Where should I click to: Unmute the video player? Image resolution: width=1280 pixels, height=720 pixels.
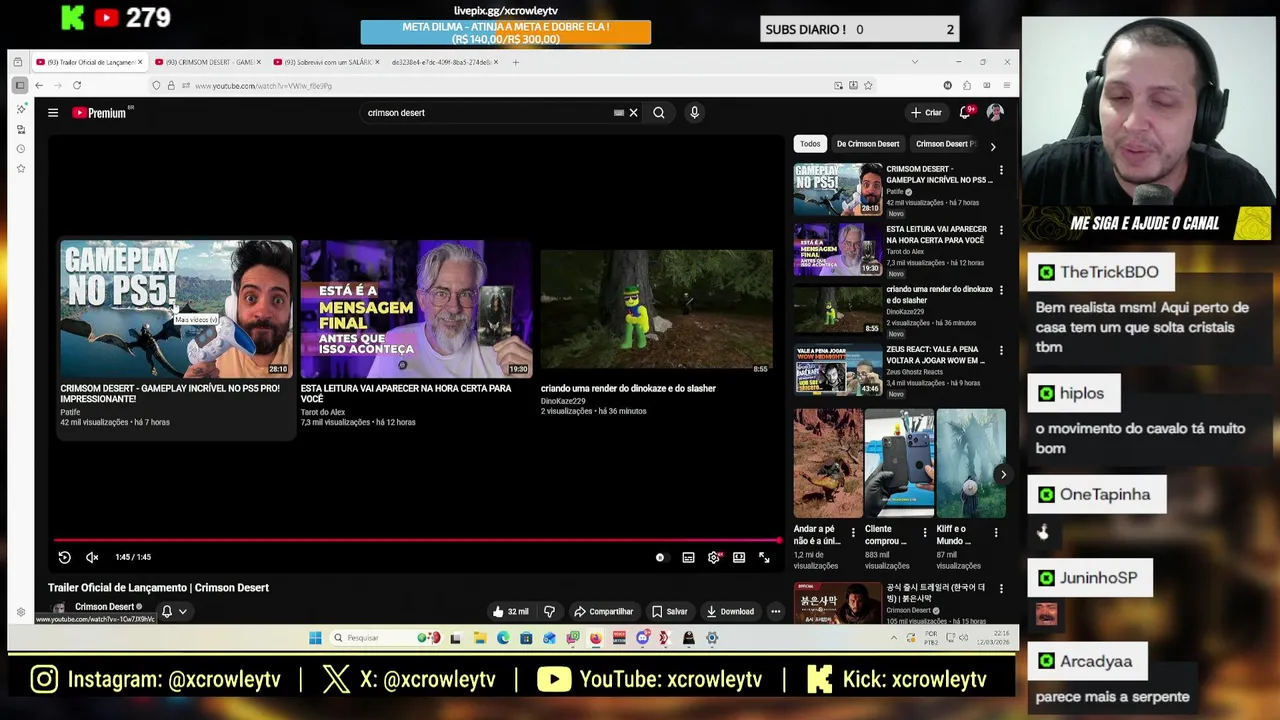pos(92,557)
